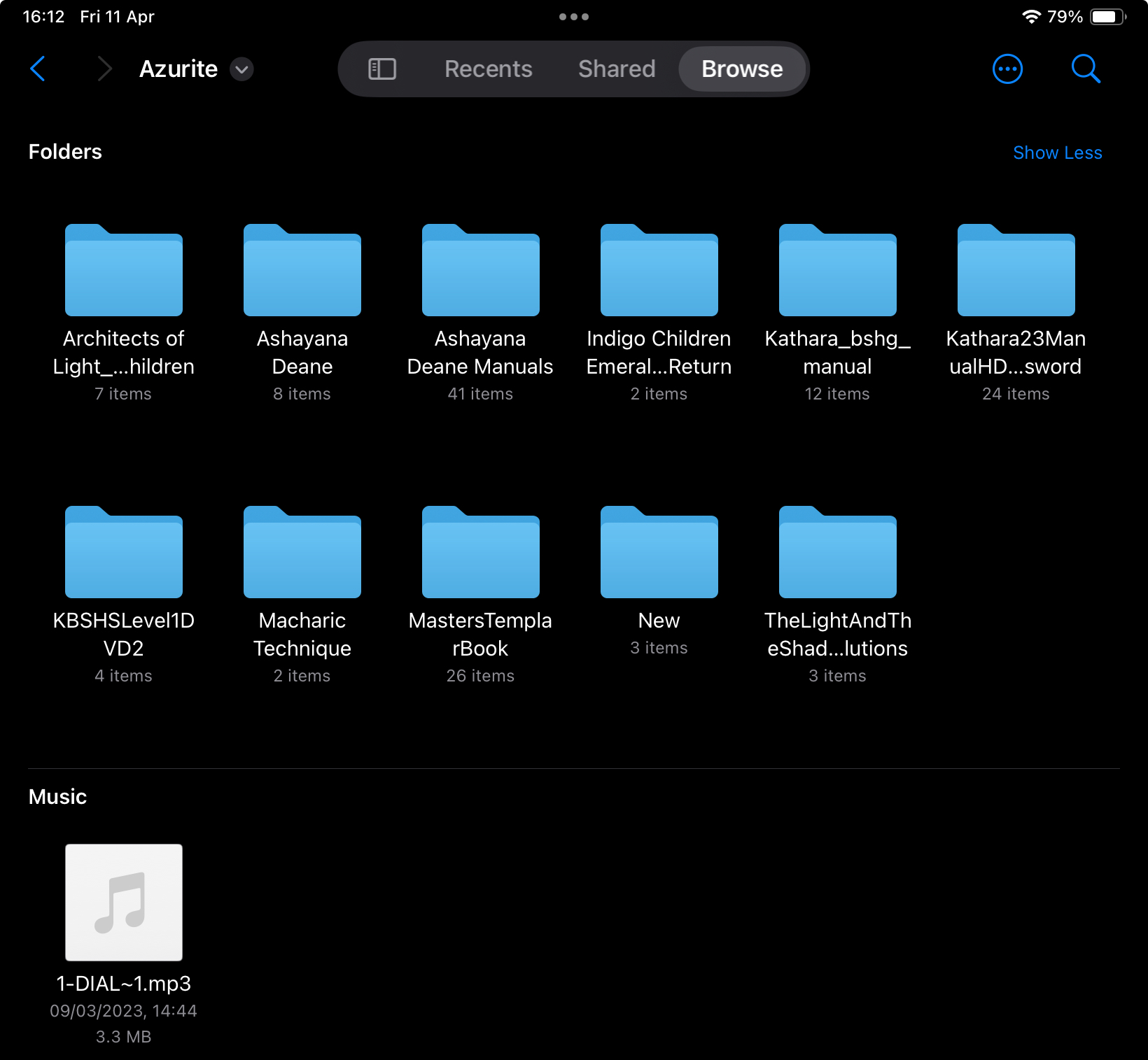Viewport: 1148px width, 1060px height.
Task: Toggle the sidebar panel icon
Action: coord(382,69)
